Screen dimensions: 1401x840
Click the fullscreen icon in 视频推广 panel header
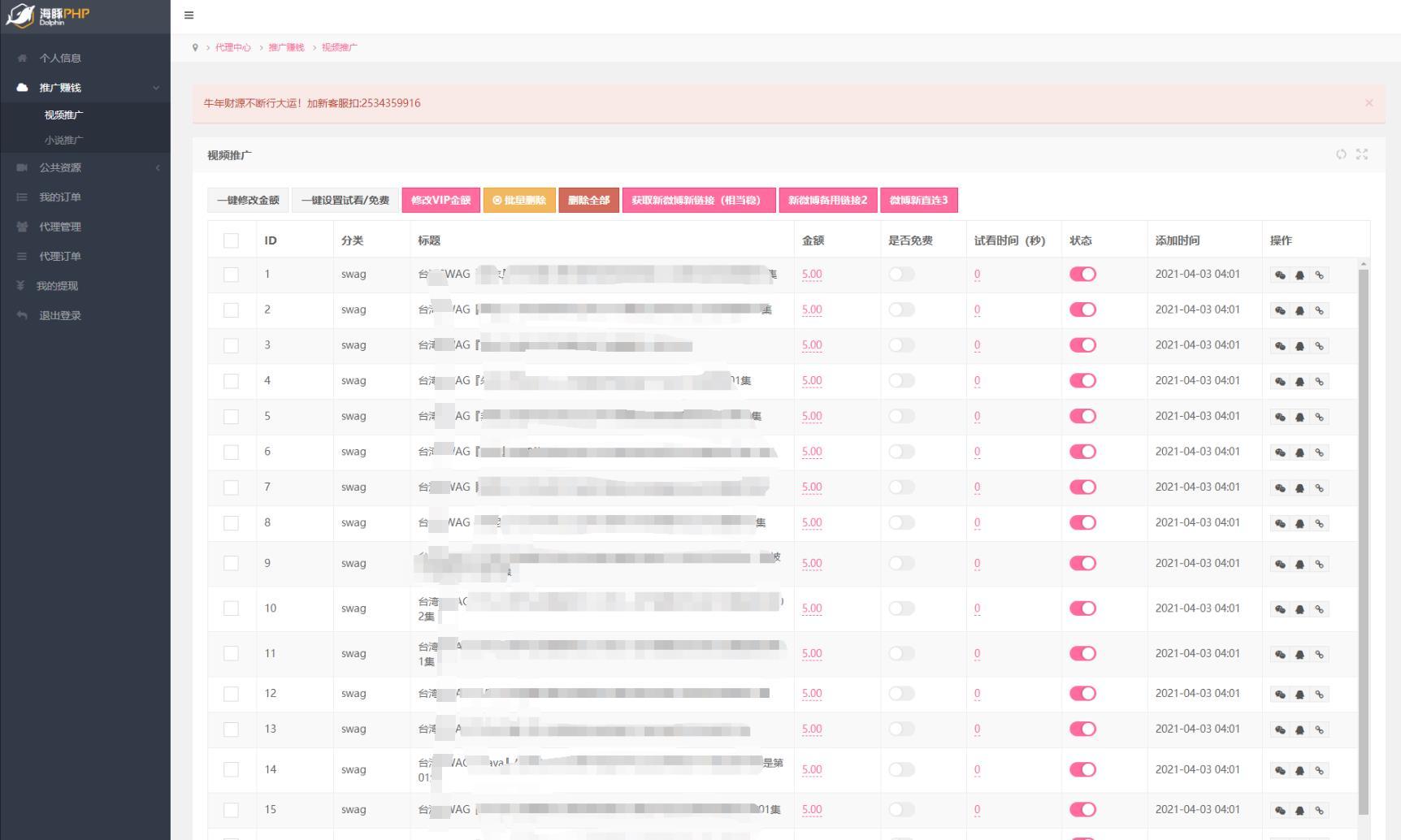click(x=1362, y=154)
